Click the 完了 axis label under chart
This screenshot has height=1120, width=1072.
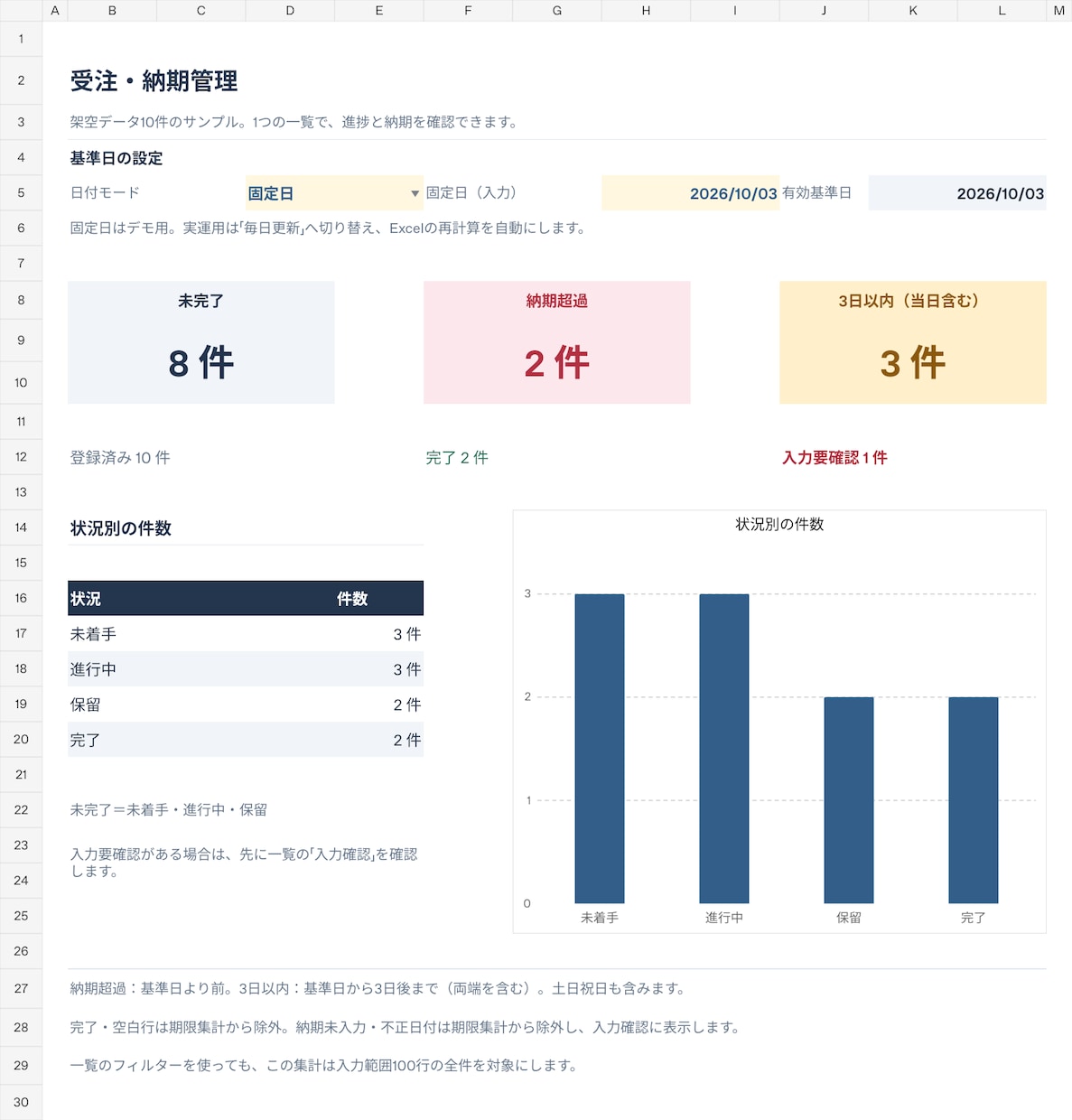(x=974, y=918)
